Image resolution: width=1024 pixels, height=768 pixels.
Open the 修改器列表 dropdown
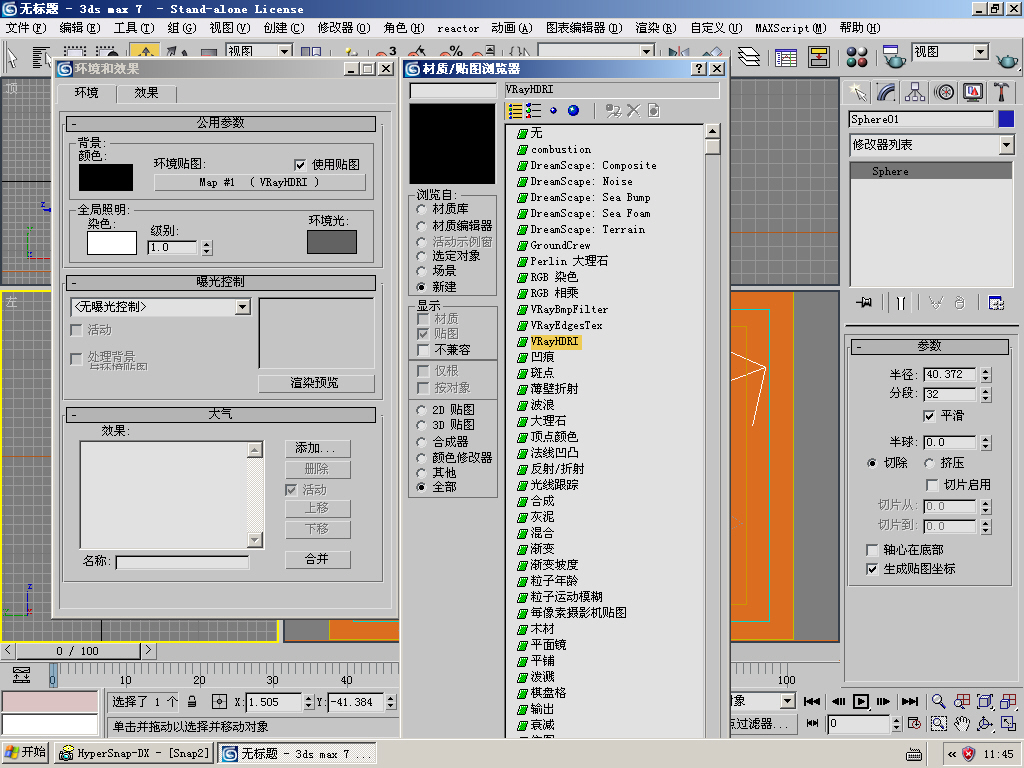[x=1006, y=145]
